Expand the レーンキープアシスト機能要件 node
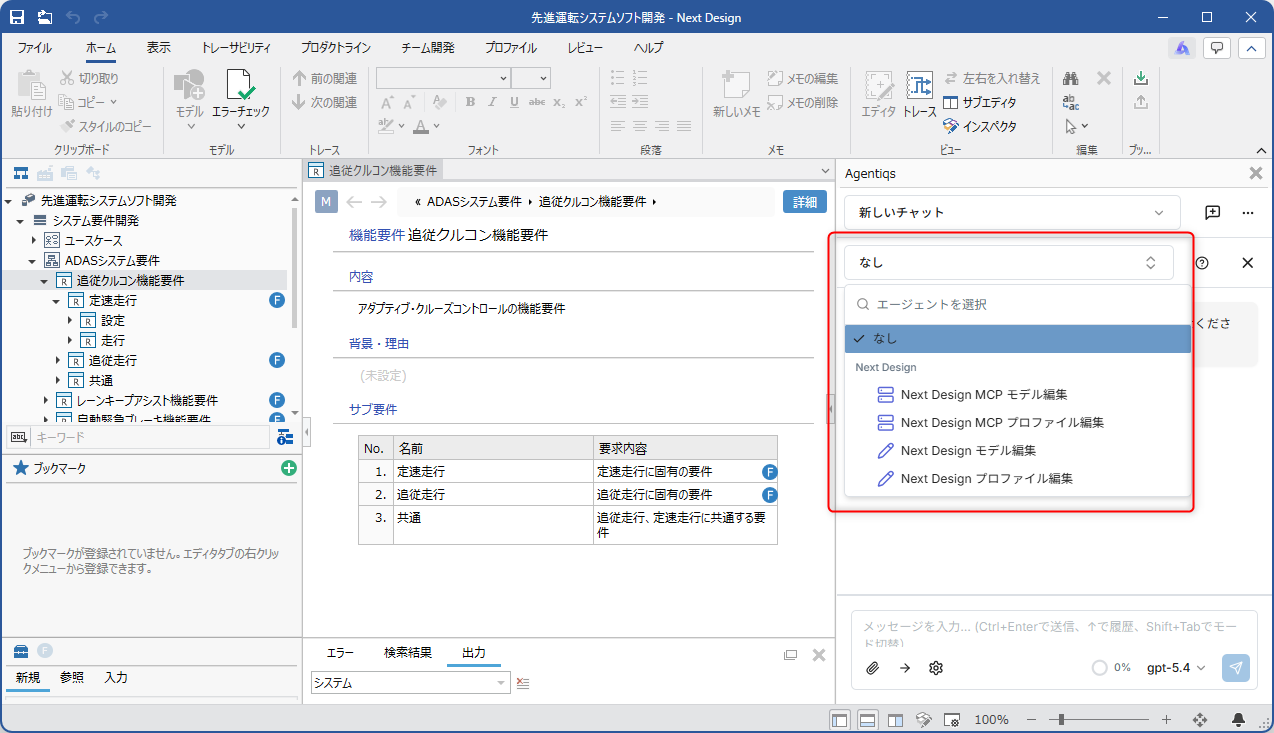 coord(45,401)
